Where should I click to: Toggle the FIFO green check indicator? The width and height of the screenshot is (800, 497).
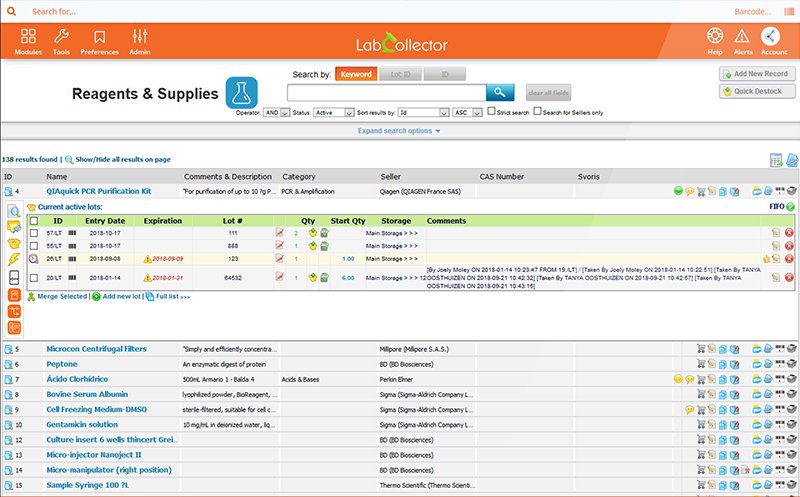790,207
